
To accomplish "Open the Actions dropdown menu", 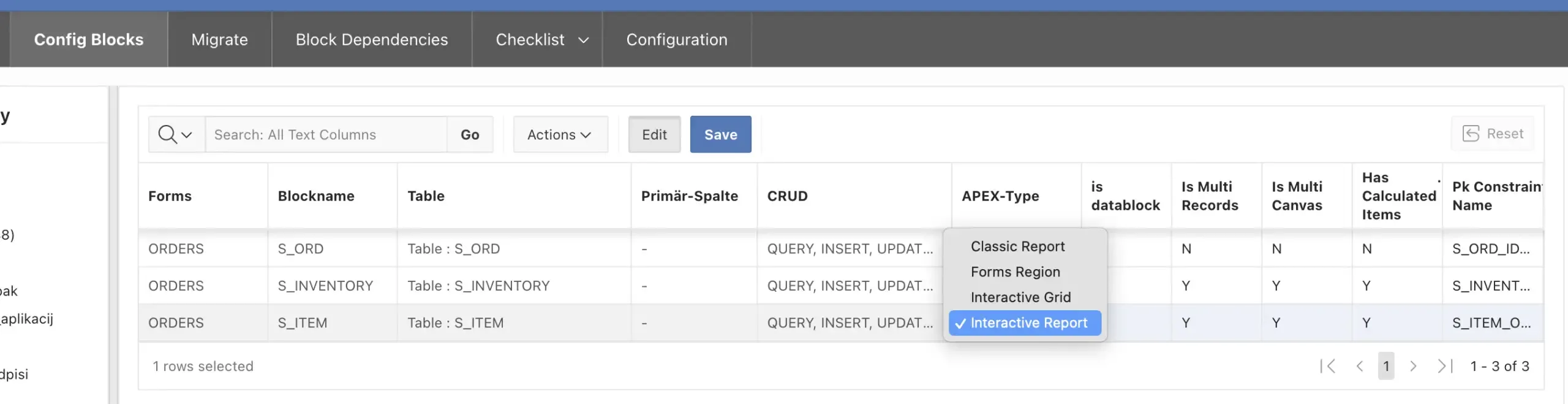I will (x=560, y=134).
